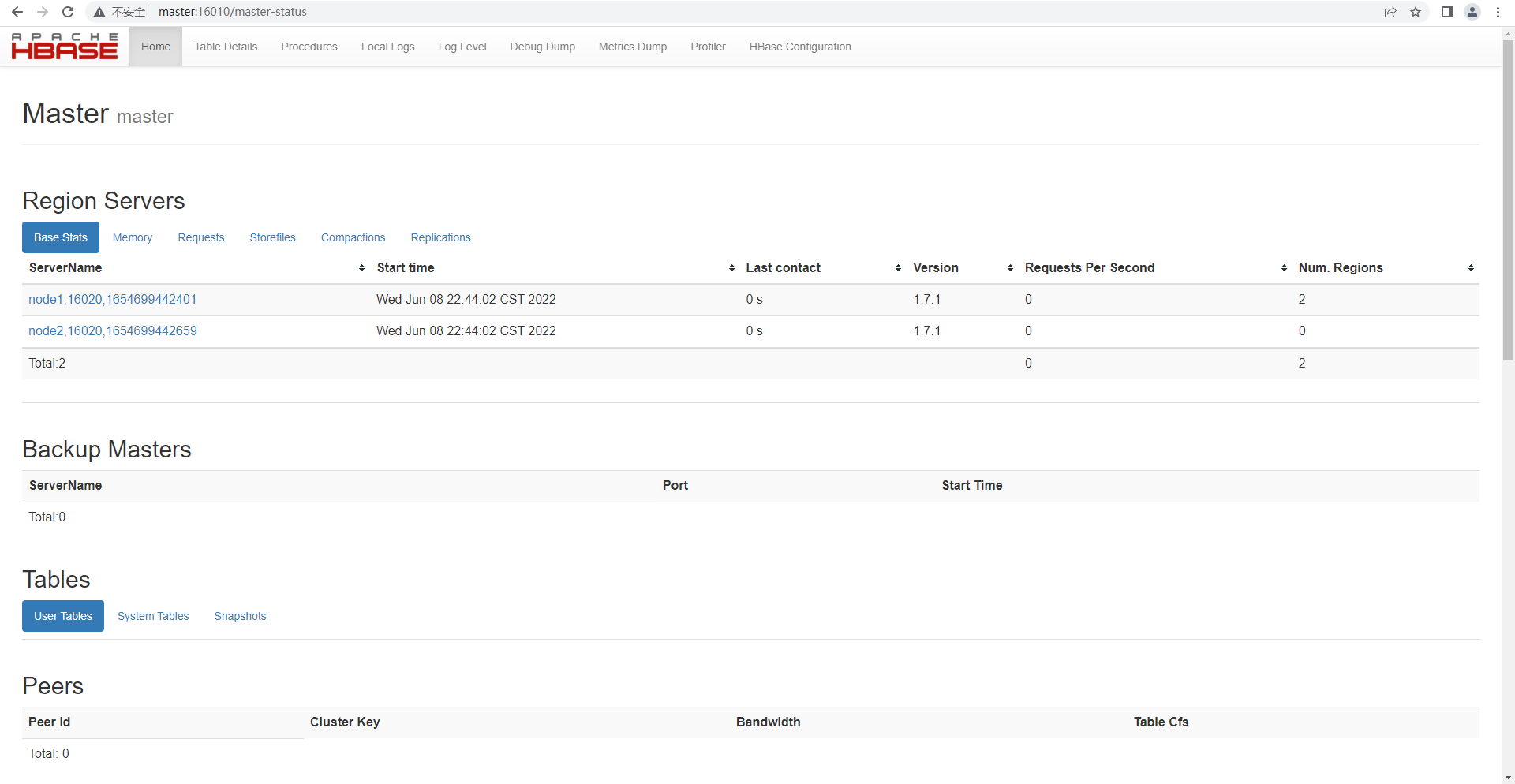Sort by Num. Regions column arrows
The image size is (1515, 784).
click(1471, 268)
